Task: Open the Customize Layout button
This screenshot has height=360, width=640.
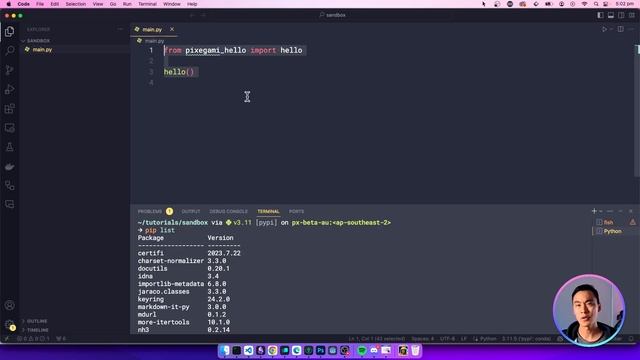Action: tap(631, 15)
